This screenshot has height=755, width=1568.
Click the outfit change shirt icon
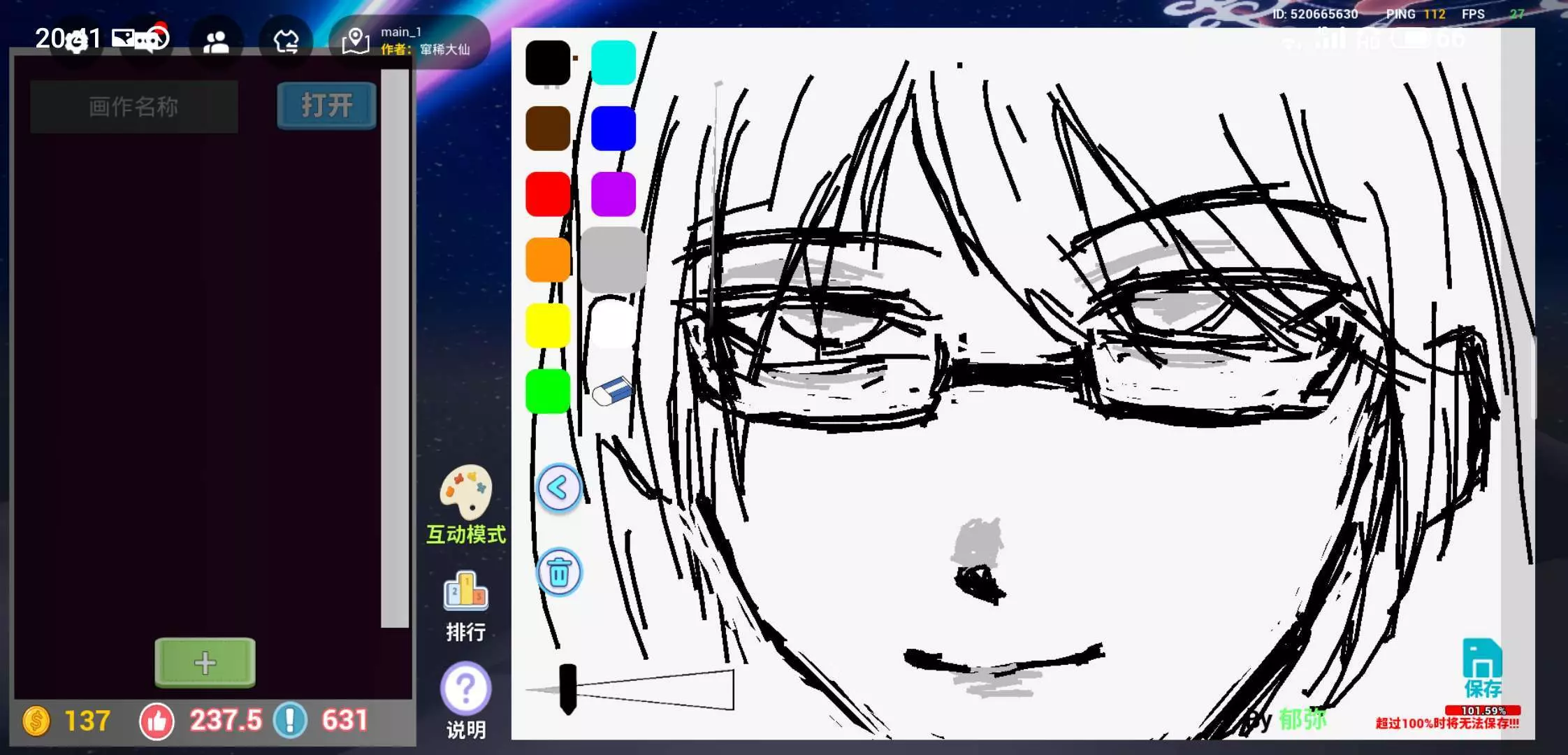(x=286, y=42)
